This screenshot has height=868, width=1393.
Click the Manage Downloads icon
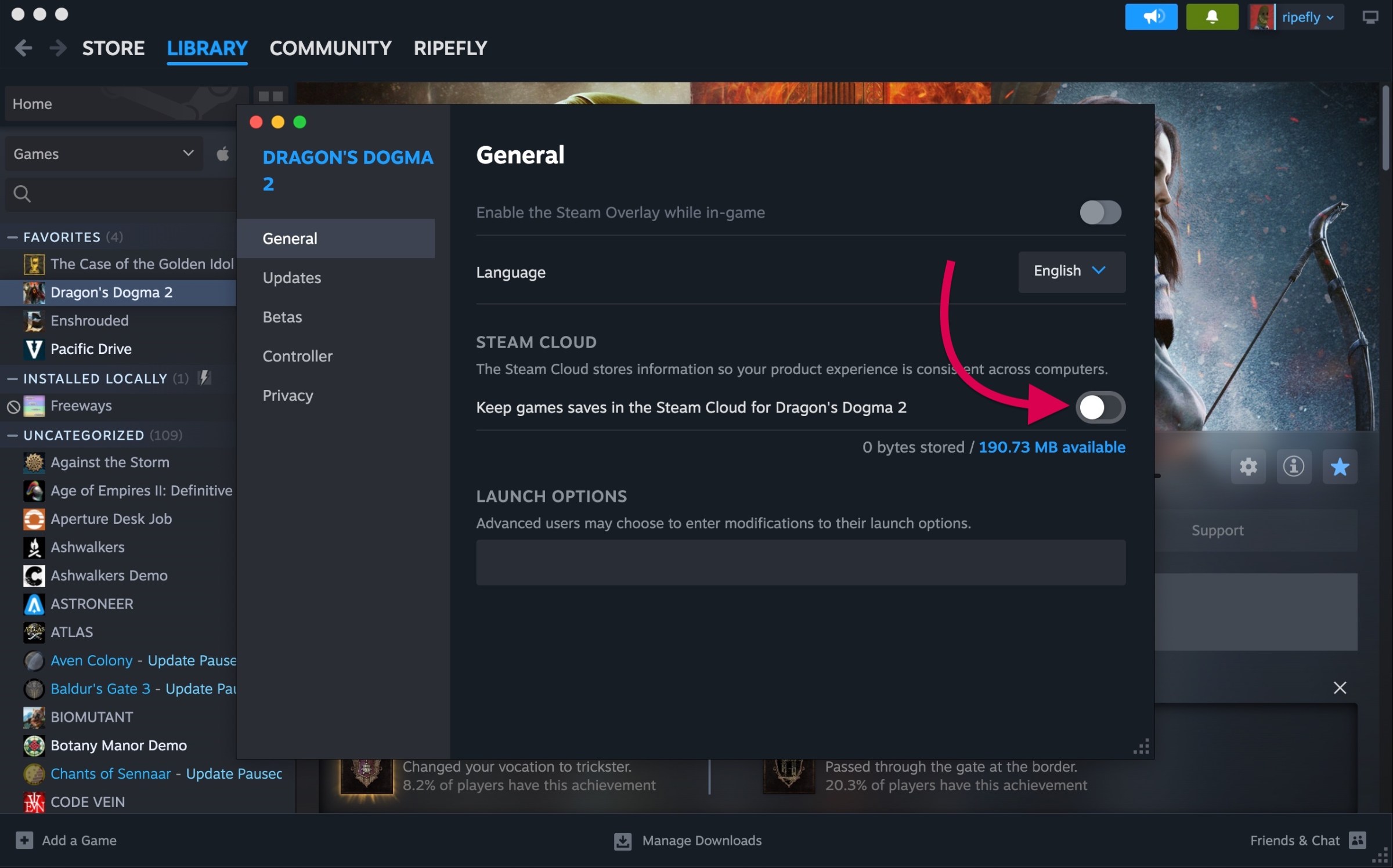pos(623,841)
